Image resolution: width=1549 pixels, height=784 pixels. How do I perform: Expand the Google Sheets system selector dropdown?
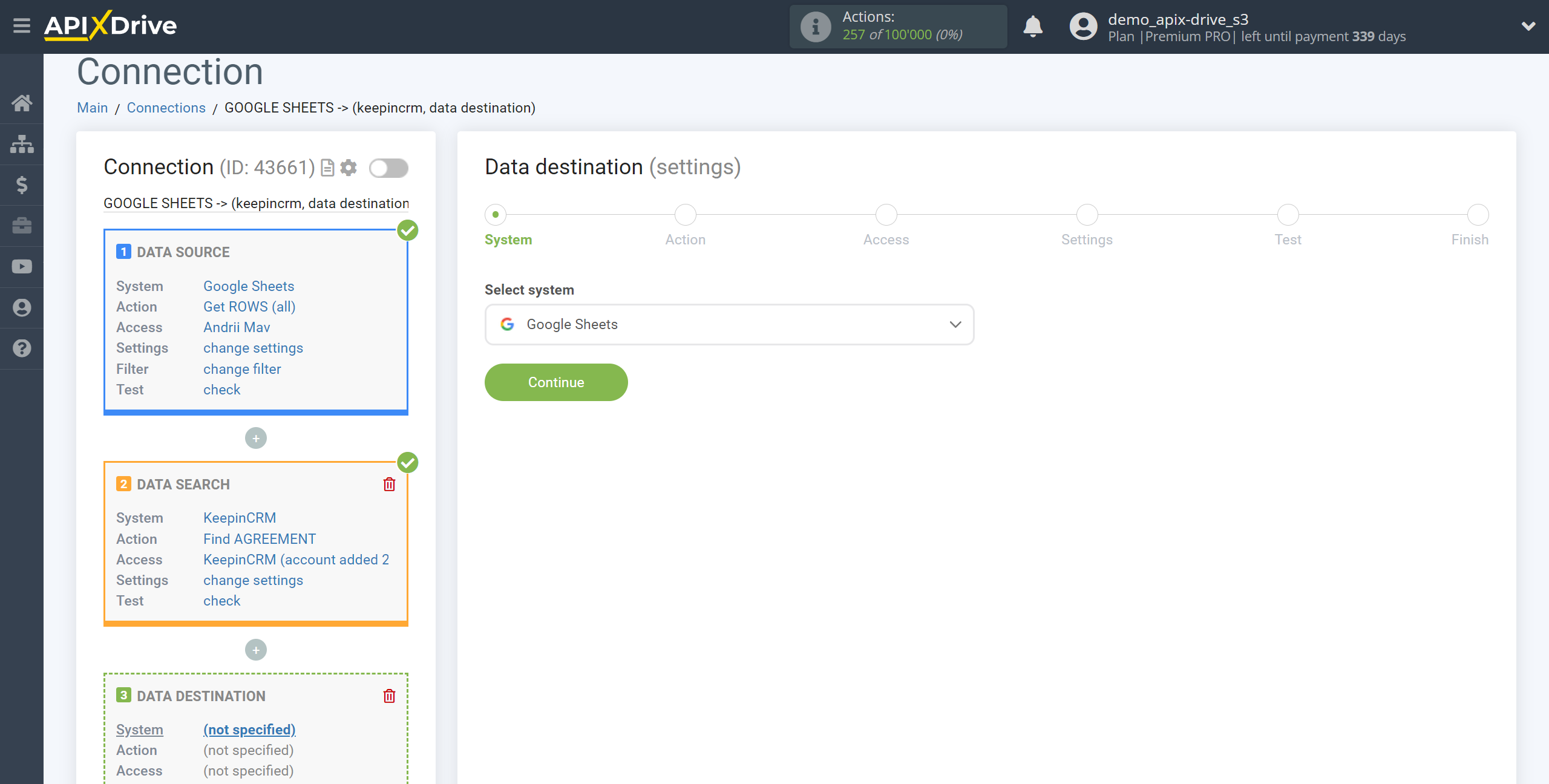955,324
